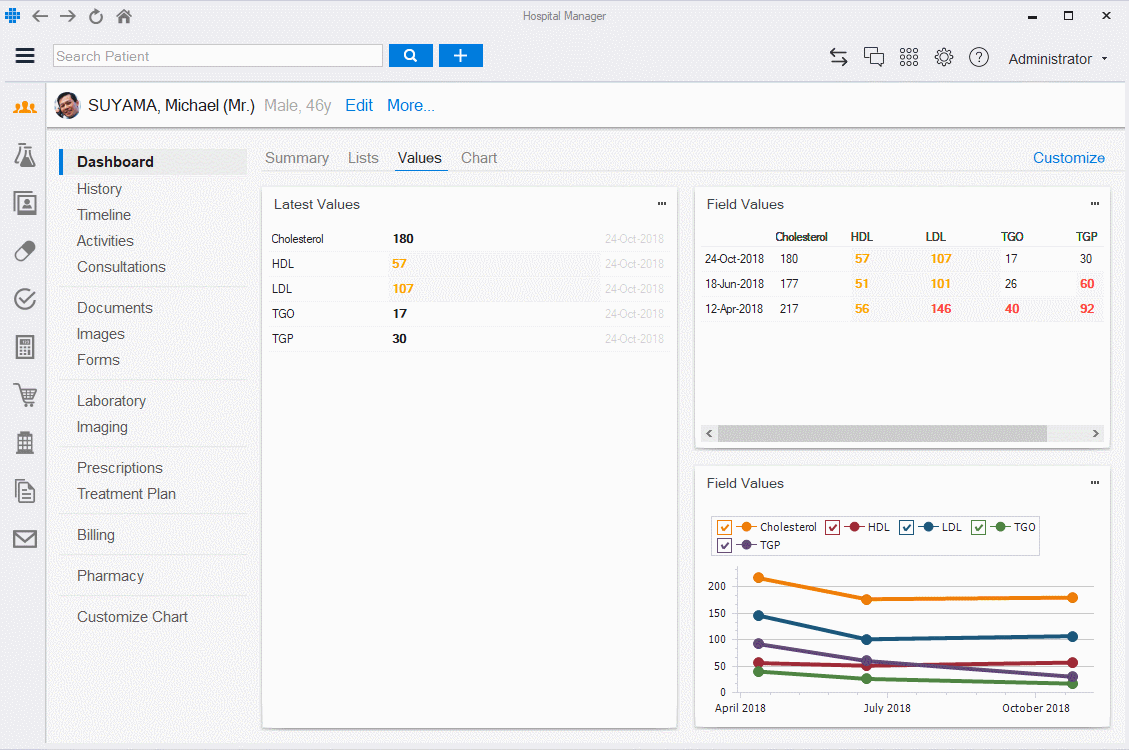This screenshot has width=1129, height=750.
Task: Disable the TGP series checkbox
Action: pos(725,545)
